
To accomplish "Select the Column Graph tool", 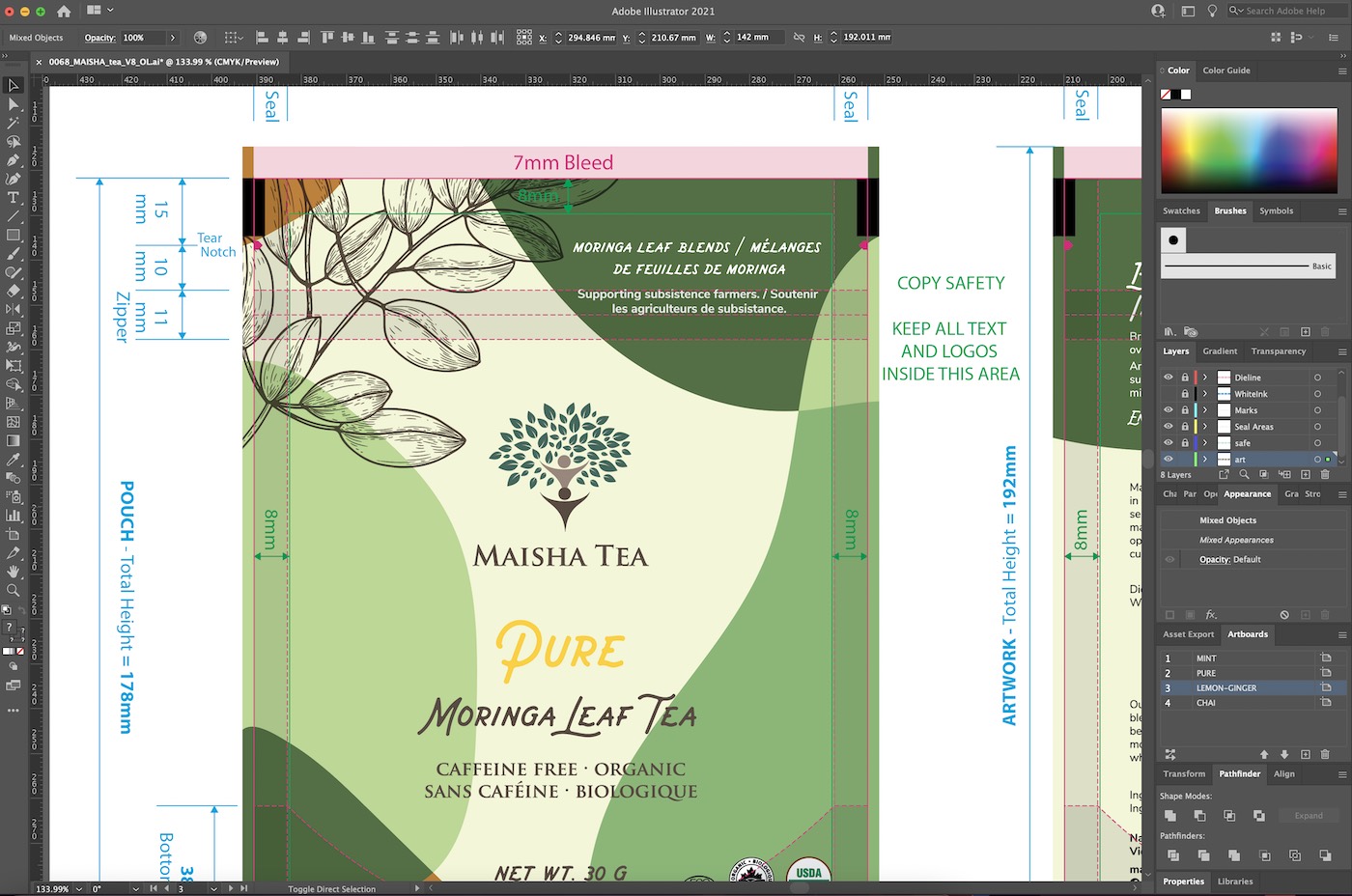I will pos(14,516).
